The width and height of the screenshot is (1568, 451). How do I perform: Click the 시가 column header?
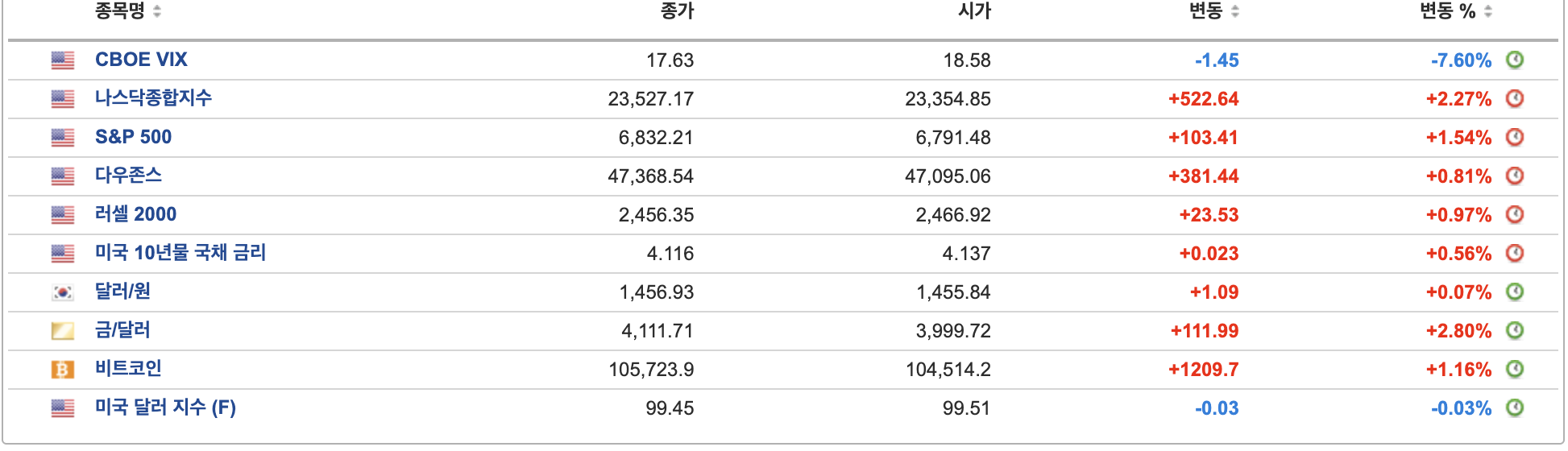[974, 11]
